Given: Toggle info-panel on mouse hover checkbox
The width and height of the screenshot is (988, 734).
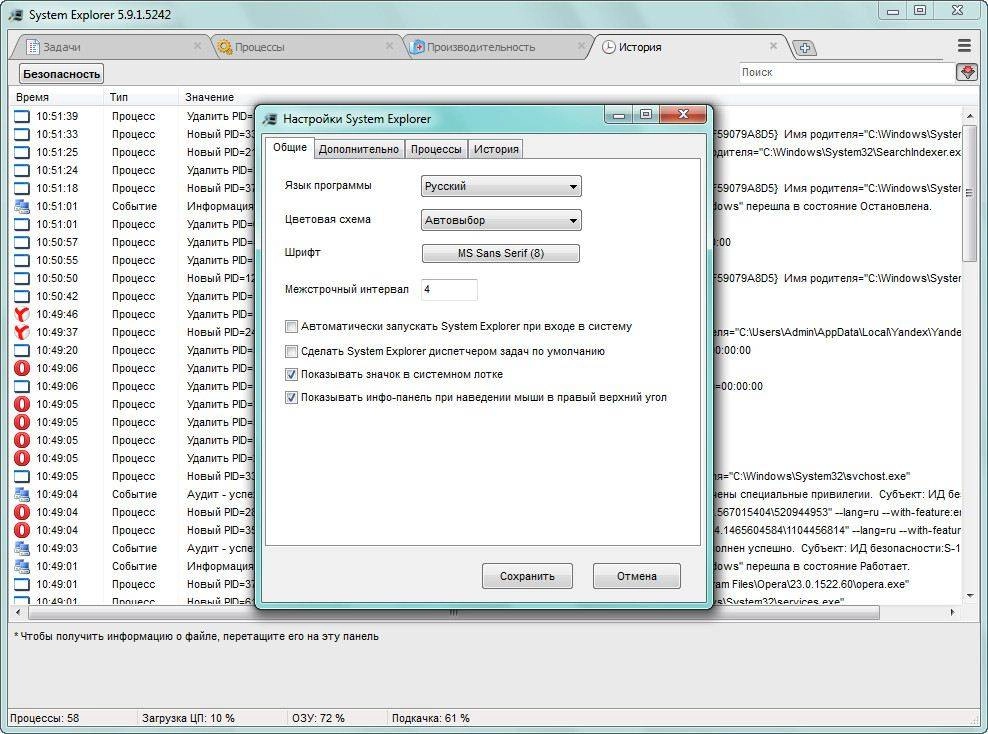Looking at the screenshot, I should (x=291, y=398).
